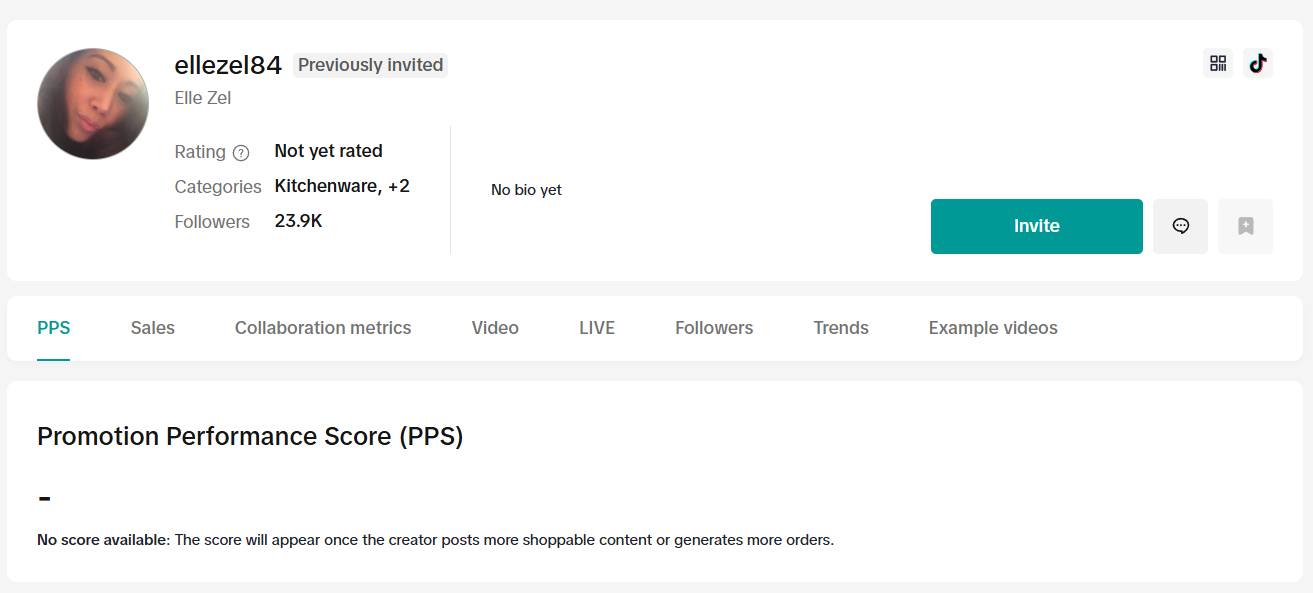Image resolution: width=1313 pixels, height=593 pixels.
Task: Go to the Video tab
Action: coord(495,328)
